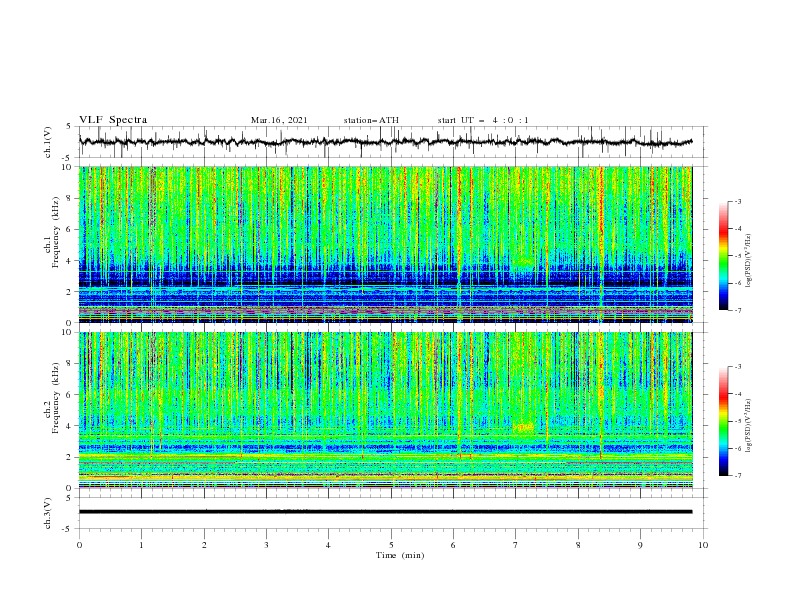The image size is (792, 612).
Task: Select the "start UT = 4 :0 :1" text
Action: click(483, 120)
